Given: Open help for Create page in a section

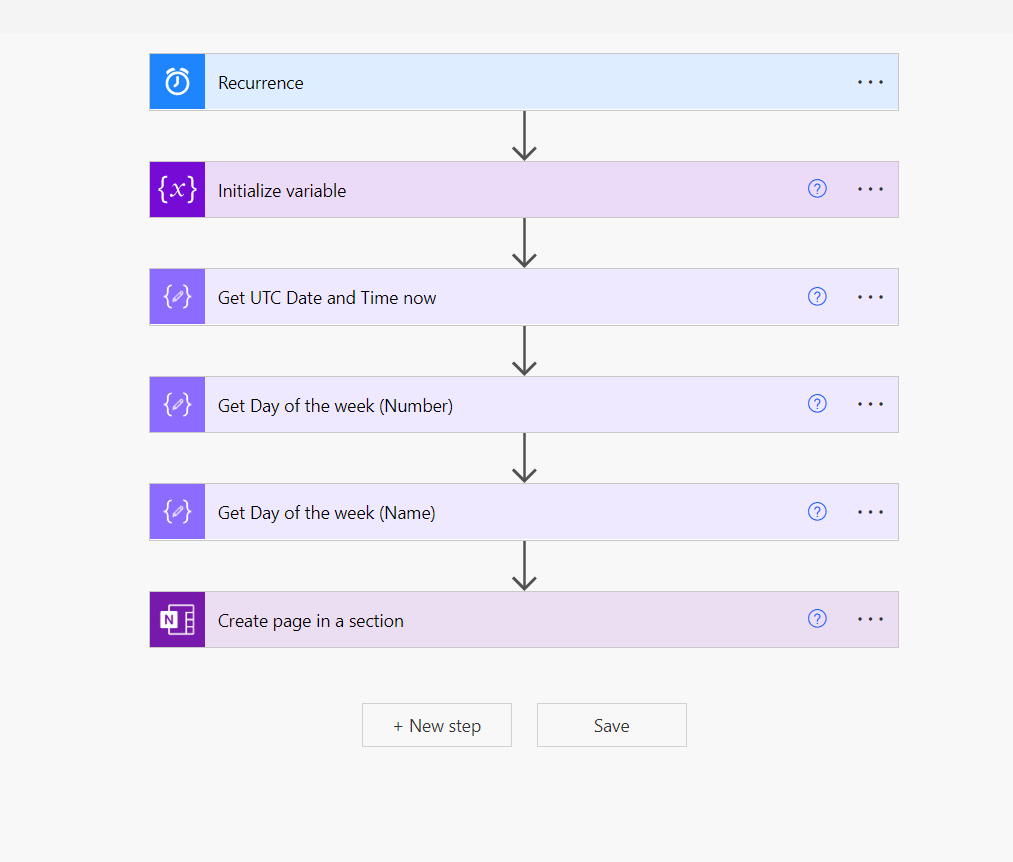Looking at the screenshot, I should 817,619.
